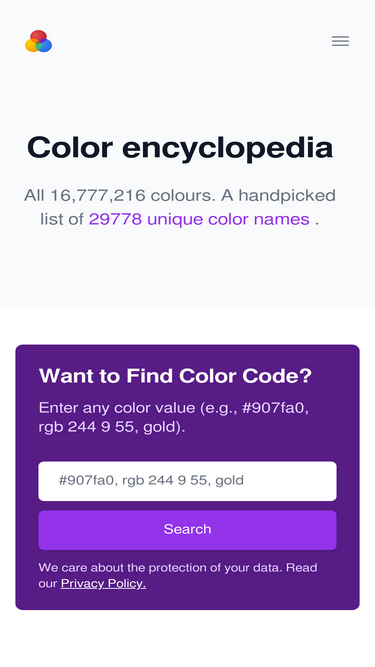Click the light gray hero section background

coord(188,272)
